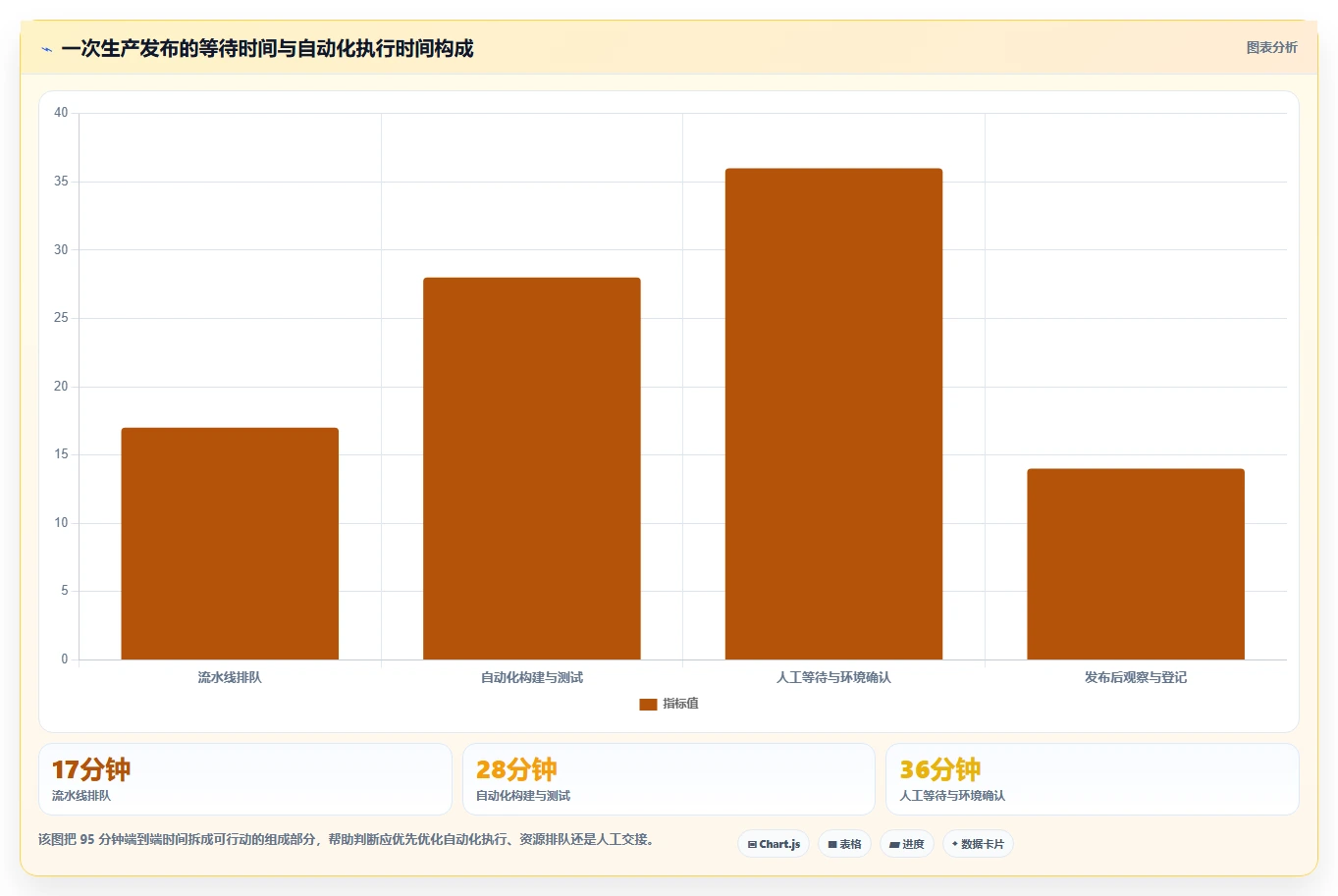The height and width of the screenshot is (896, 1338).
Task: Click the 指标值 legend label
Action: pyautogui.click(x=680, y=704)
